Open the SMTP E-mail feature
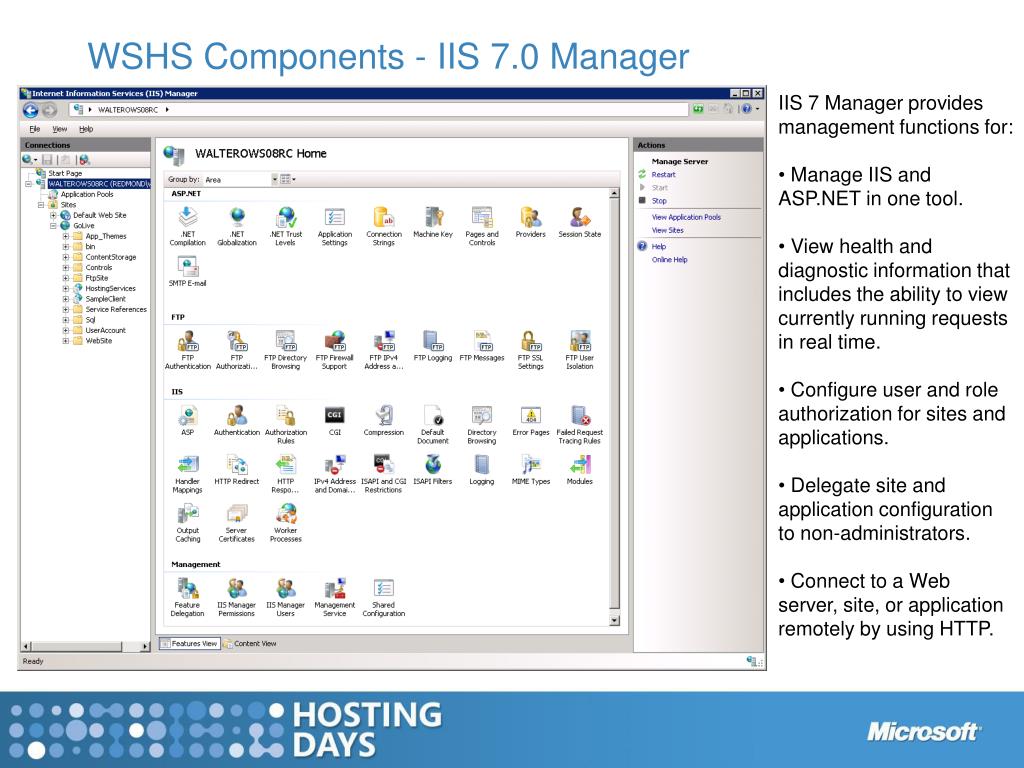Image resolution: width=1024 pixels, height=768 pixels. (187, 271)
